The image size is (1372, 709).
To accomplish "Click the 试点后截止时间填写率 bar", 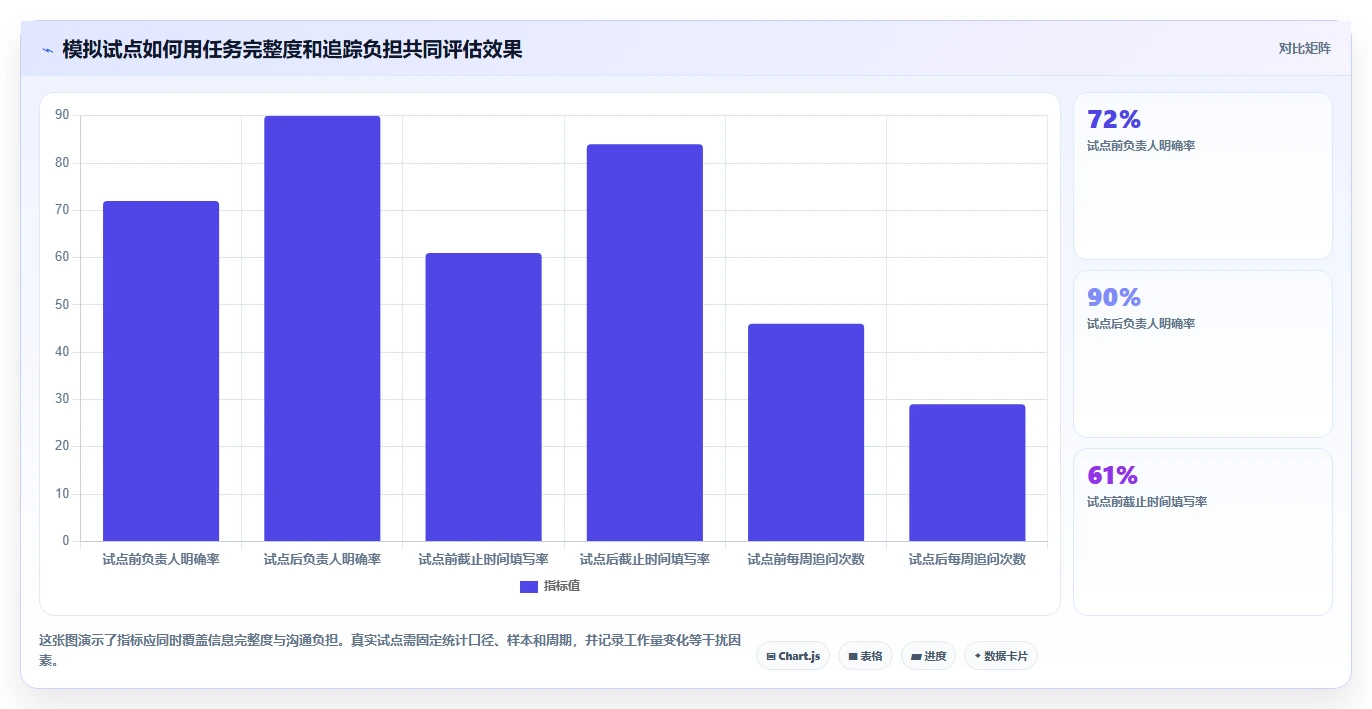I will click(x=645, y=343).
